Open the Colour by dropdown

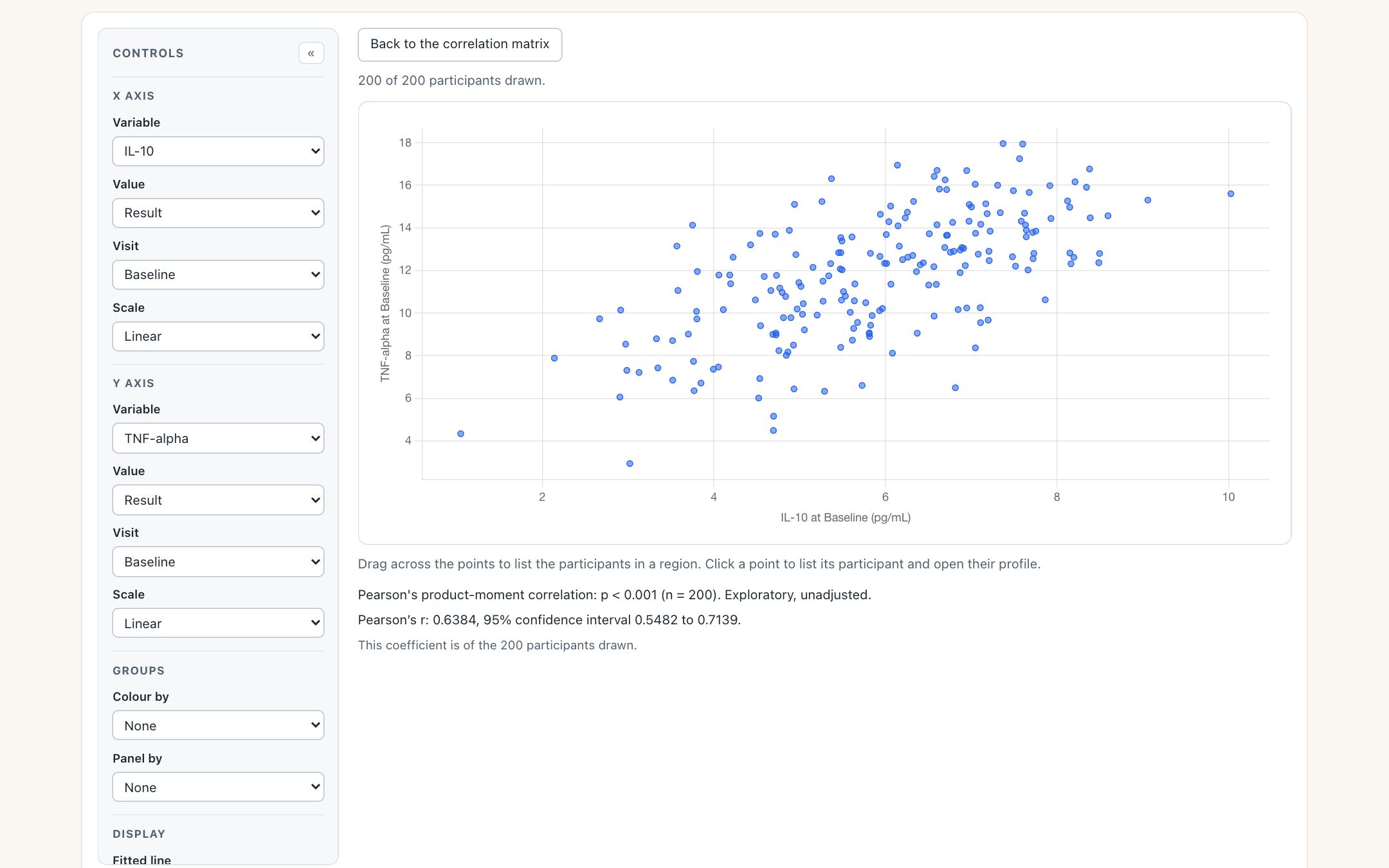pos(218,725)
